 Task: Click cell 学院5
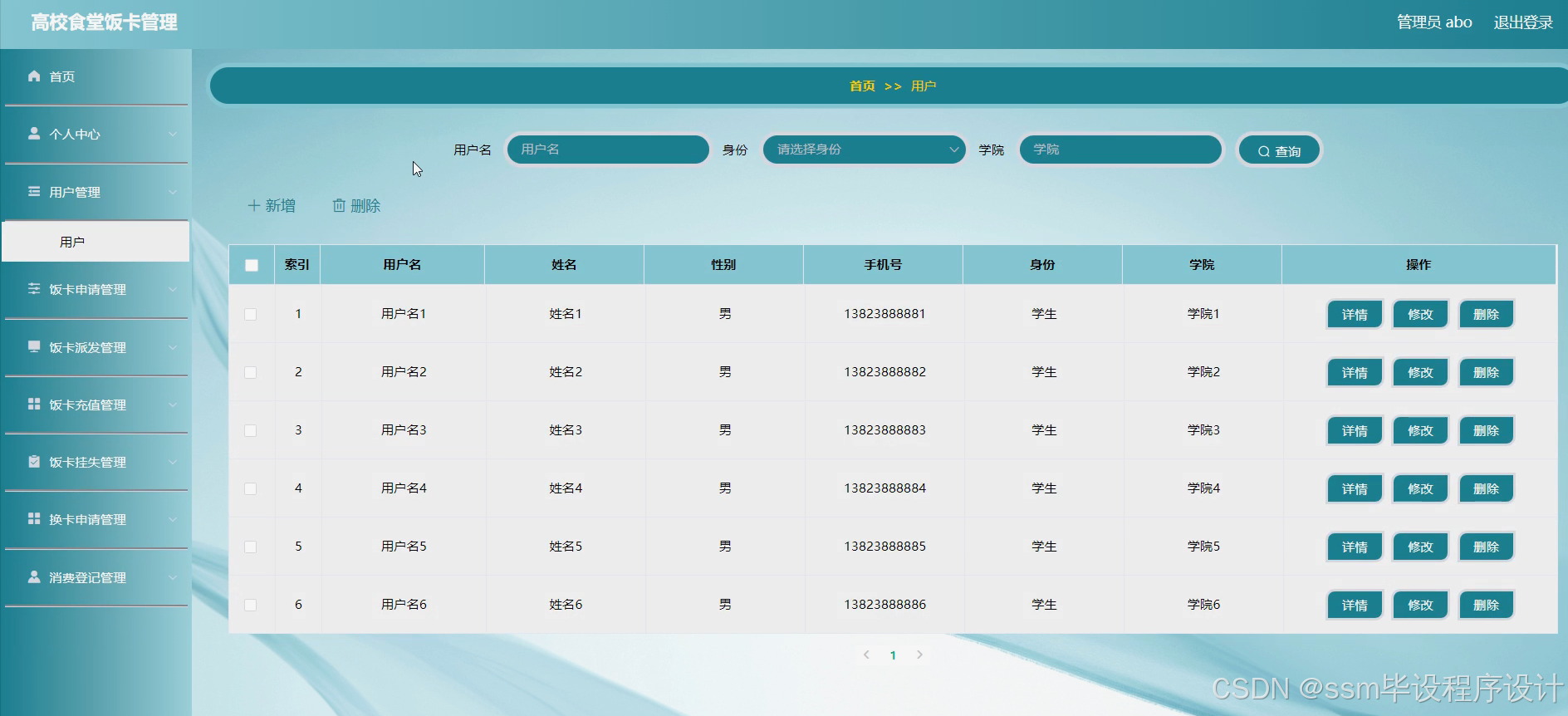tap(1203, 547)
